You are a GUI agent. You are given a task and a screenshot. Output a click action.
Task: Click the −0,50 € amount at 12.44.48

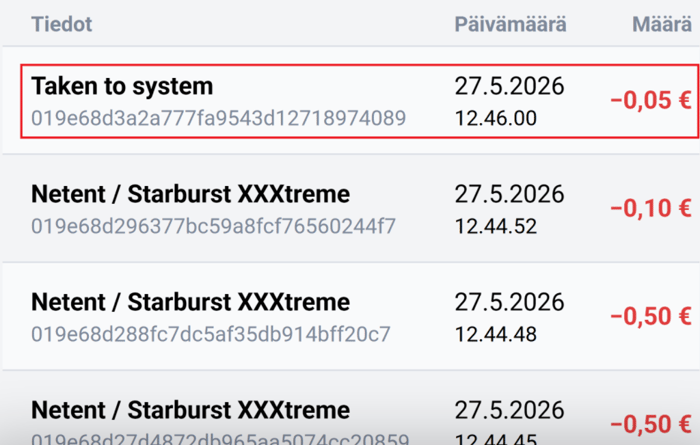651,316
